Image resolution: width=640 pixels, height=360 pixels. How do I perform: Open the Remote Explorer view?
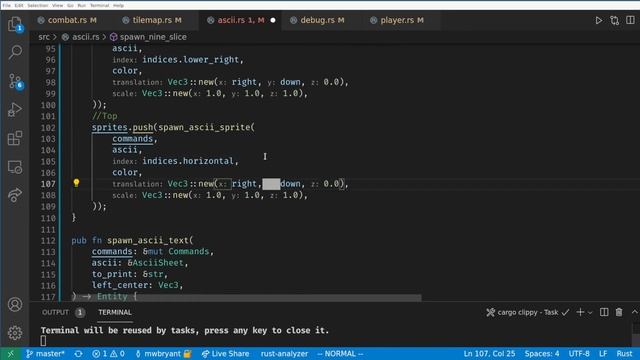[15, 167]
